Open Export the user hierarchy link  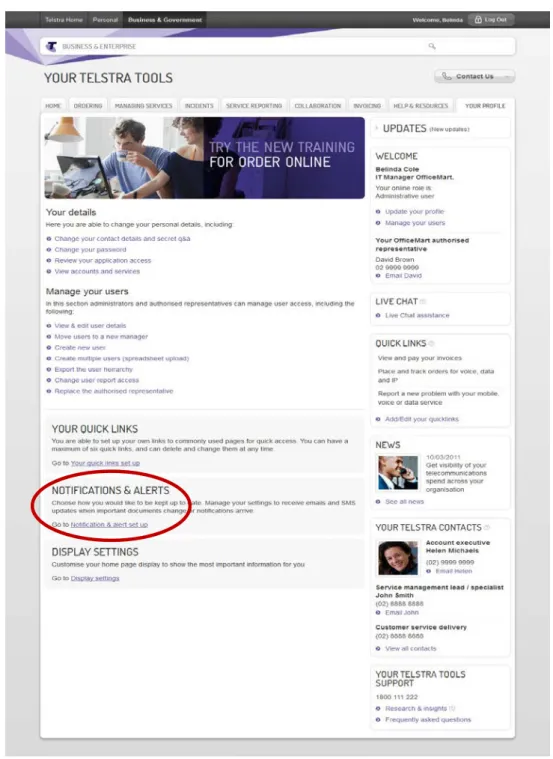[93, 369]
